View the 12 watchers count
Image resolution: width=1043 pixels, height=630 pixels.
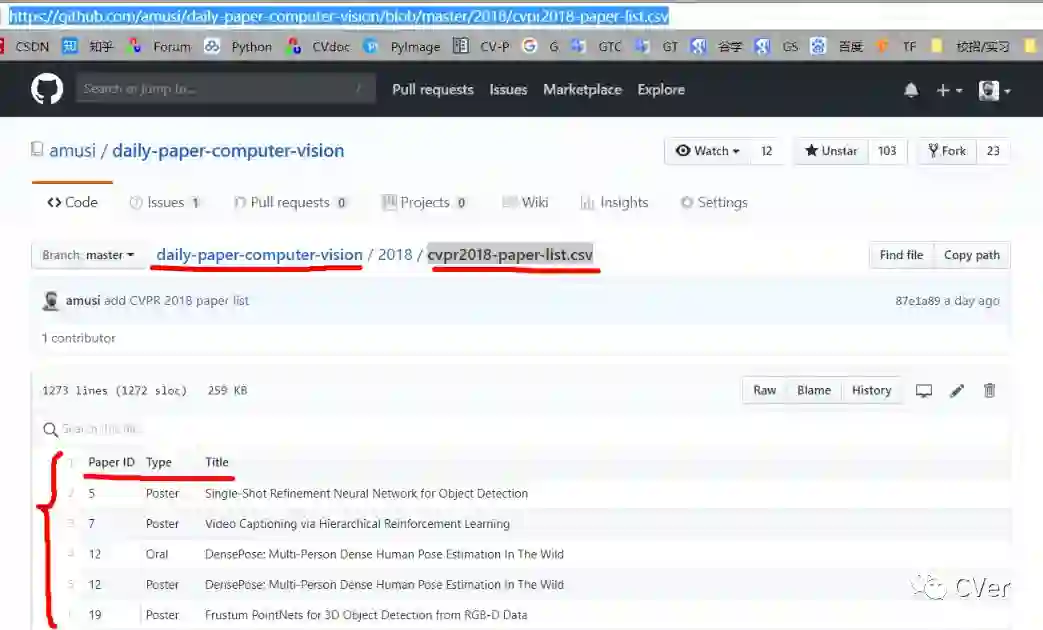point(766,151)
